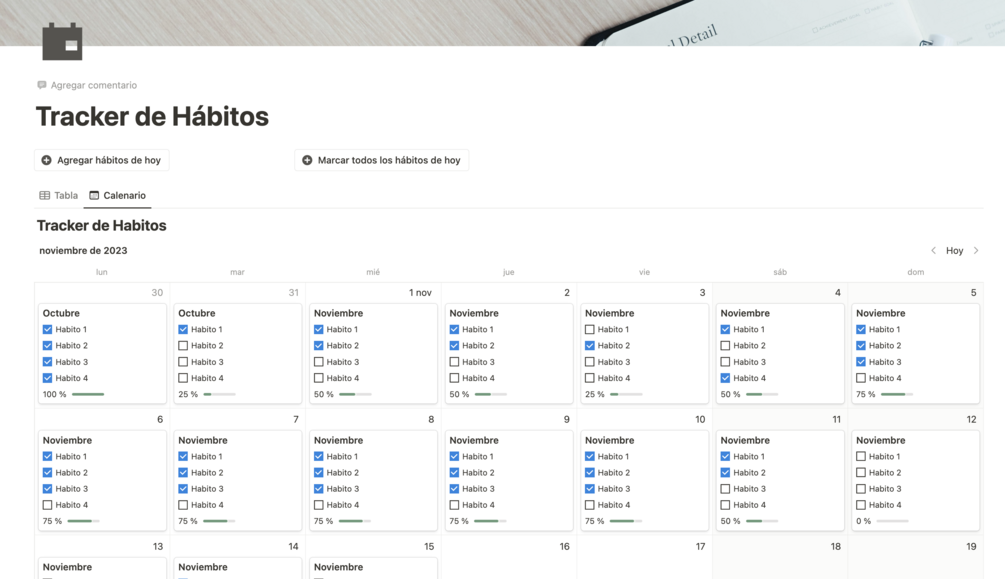Open the Noviembre card title on day 7
The width and height of the screenshot is (1005, 579).
203,440
